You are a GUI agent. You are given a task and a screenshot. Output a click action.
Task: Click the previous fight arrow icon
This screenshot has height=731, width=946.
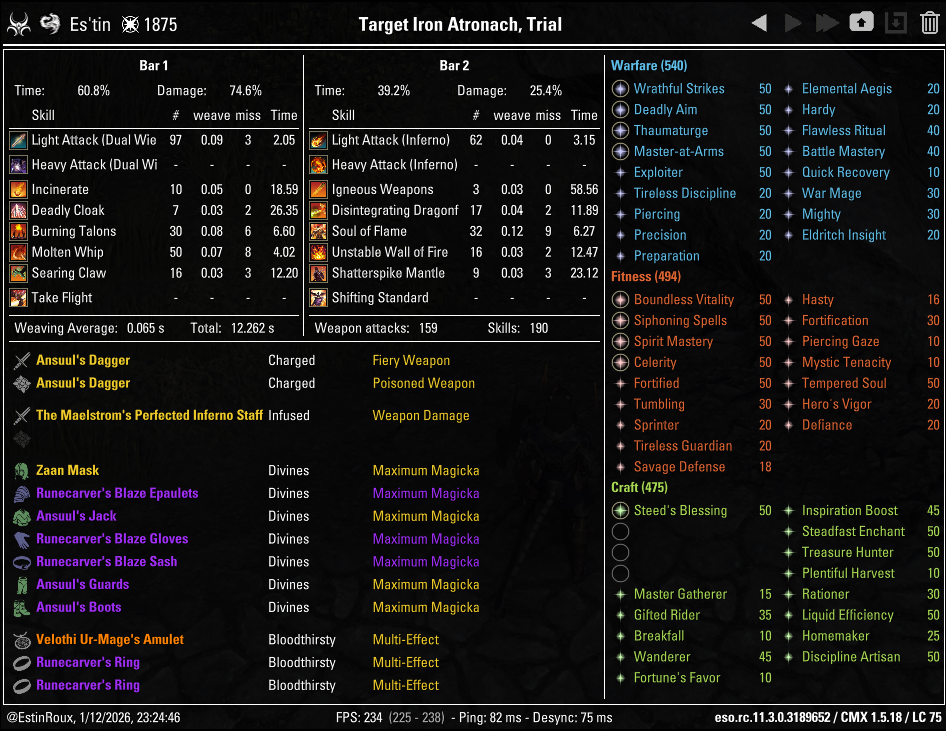759,24
